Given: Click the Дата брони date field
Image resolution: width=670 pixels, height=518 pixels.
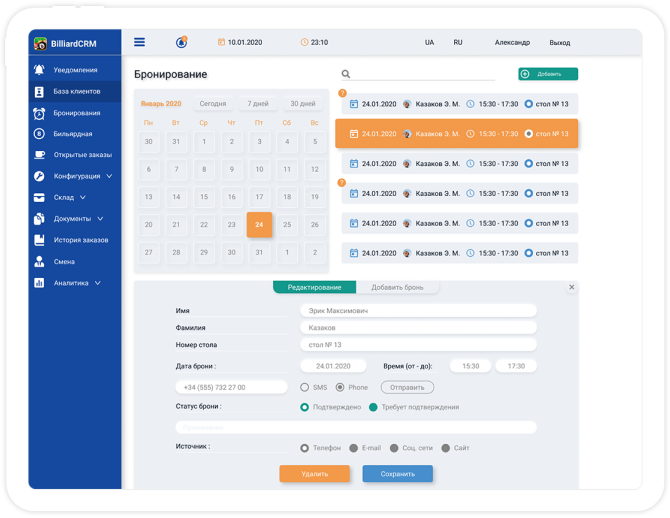Looking at the screenshot, I should [x=336, y=366].
